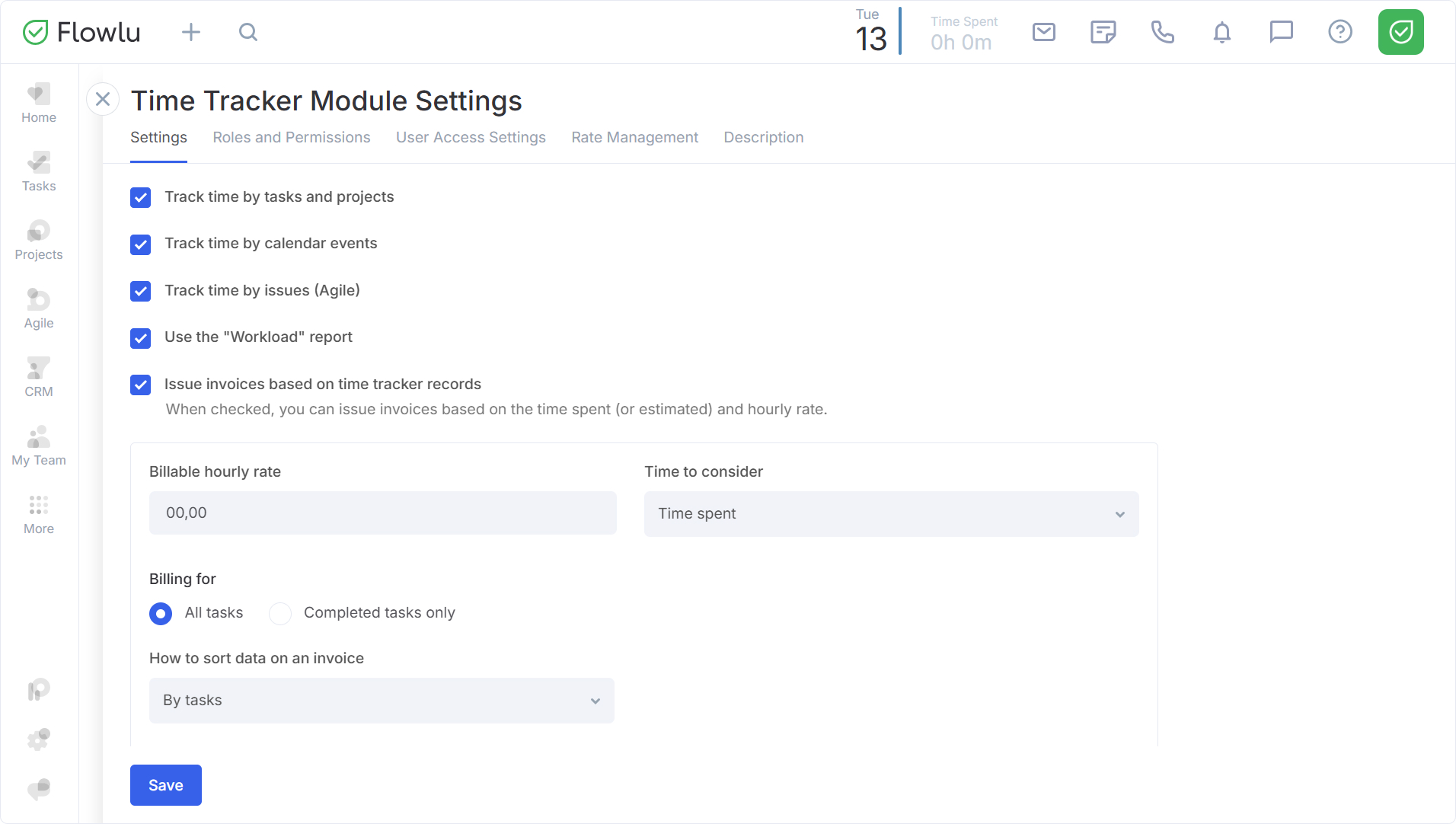Click the plus icon to create new item
This screenshot has height=824, width=1456.
191,32
